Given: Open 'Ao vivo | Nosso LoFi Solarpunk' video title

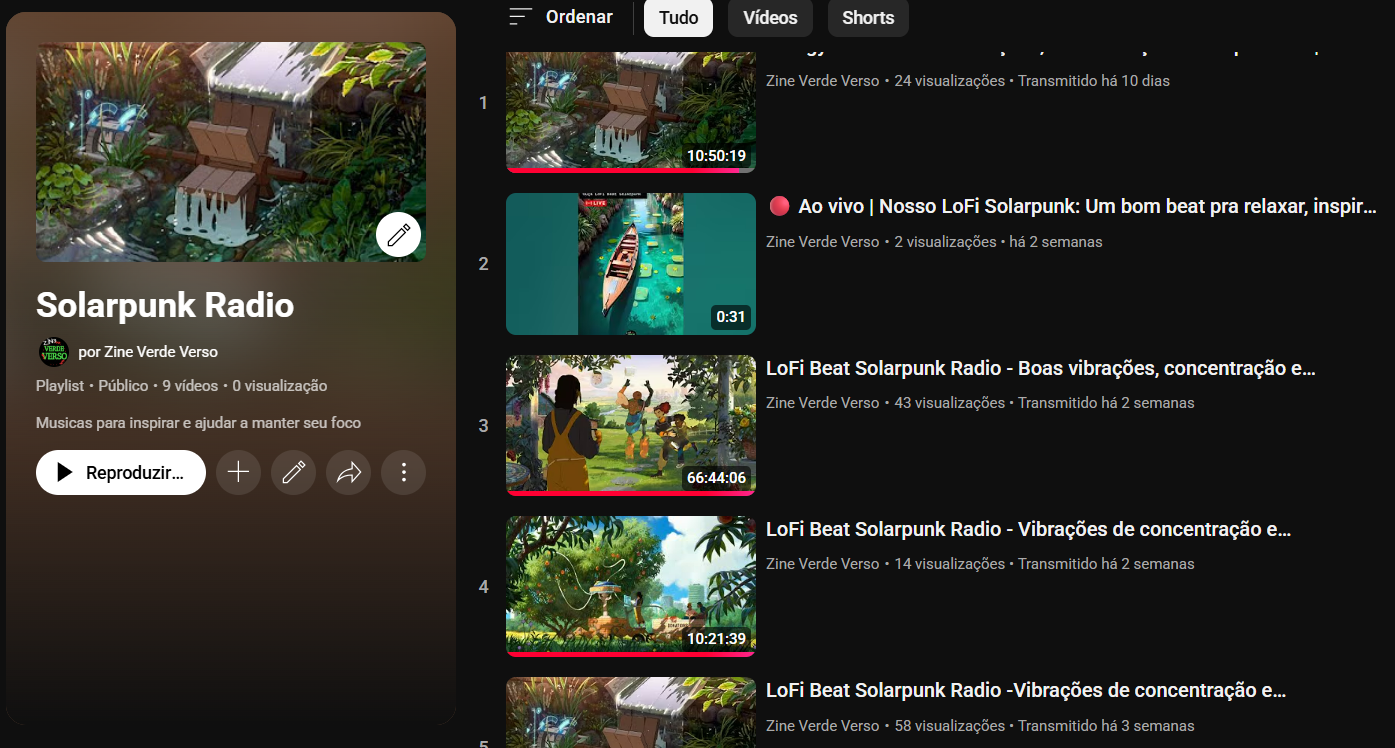Looking at the screenshot, I should pyautogui.click(x=1072, y=207).
